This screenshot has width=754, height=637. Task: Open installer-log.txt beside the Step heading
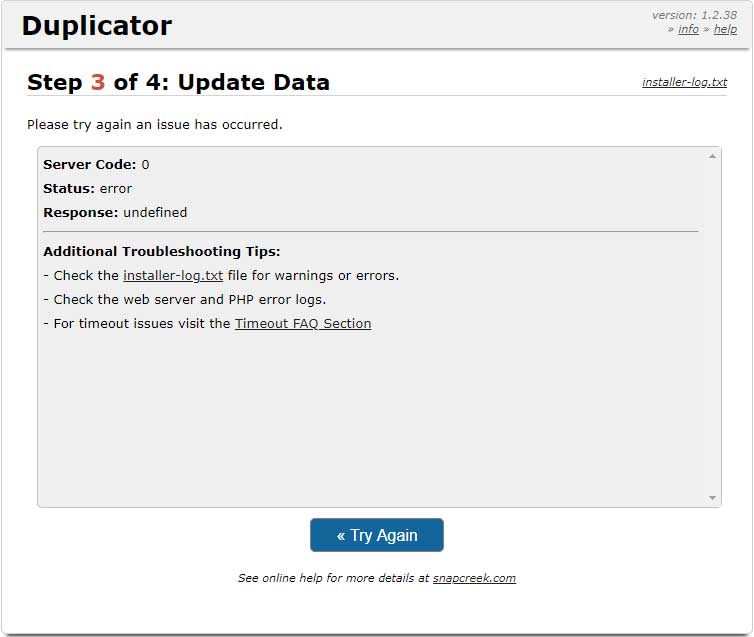point(684,82)
